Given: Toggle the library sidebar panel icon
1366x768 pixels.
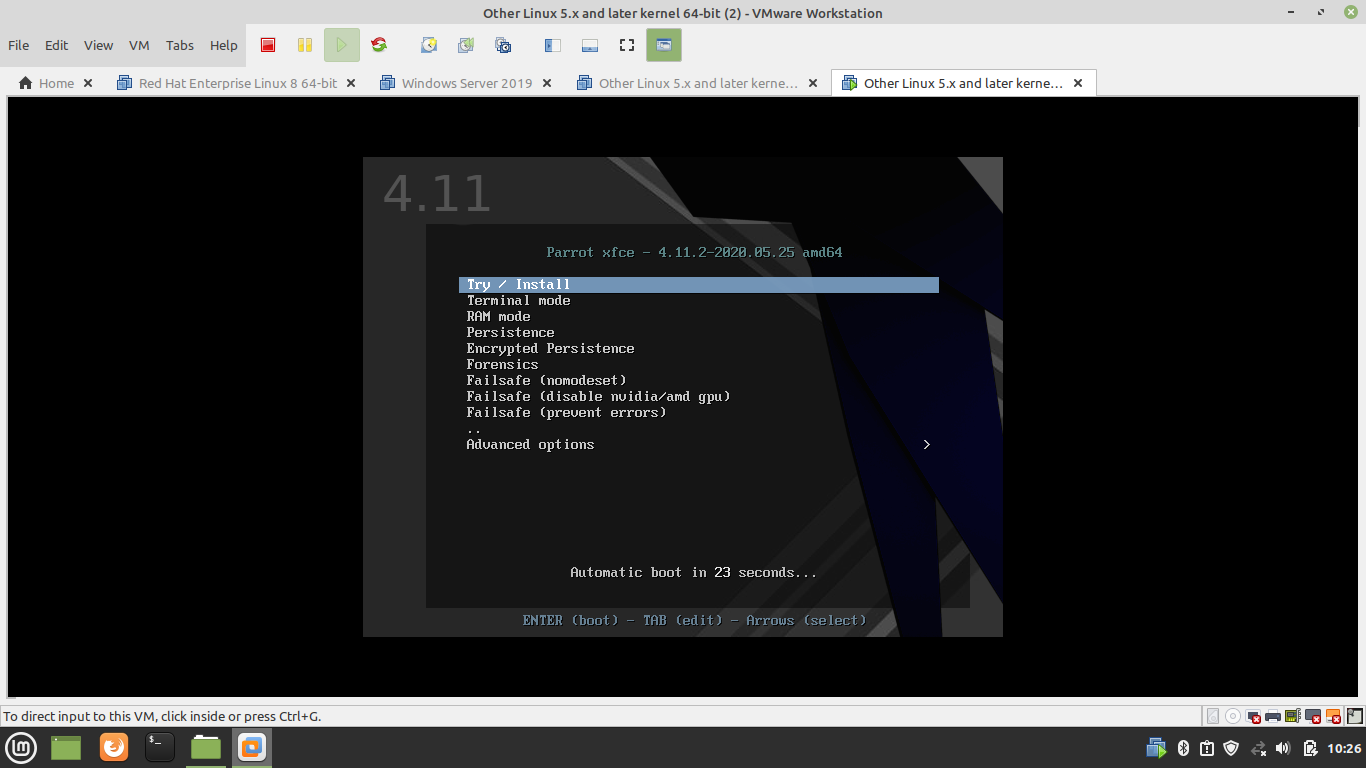Looking at the screenshot, I should coord(553,45).
